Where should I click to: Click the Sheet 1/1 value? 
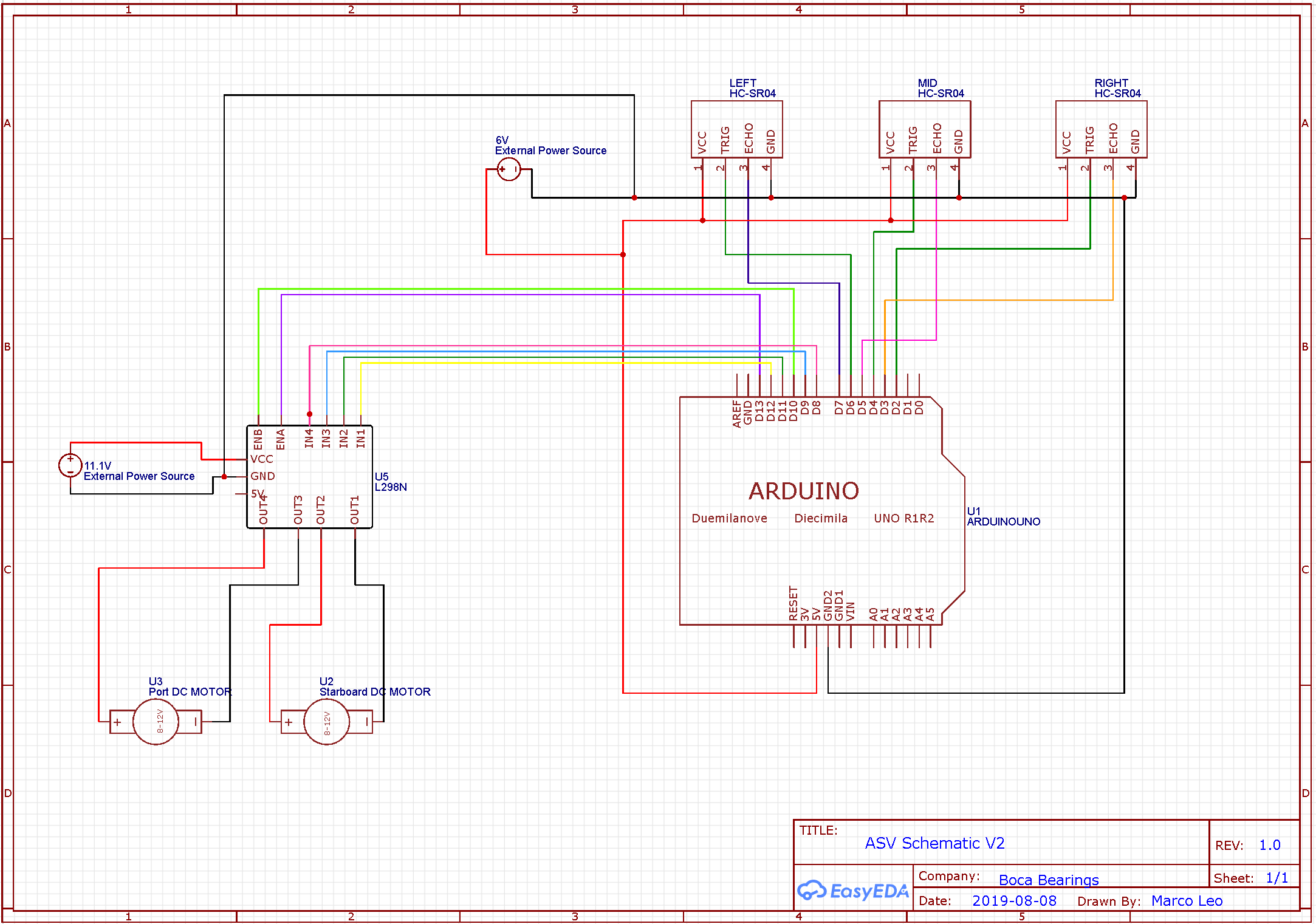pyautogui.click(x=1277, y=878)
